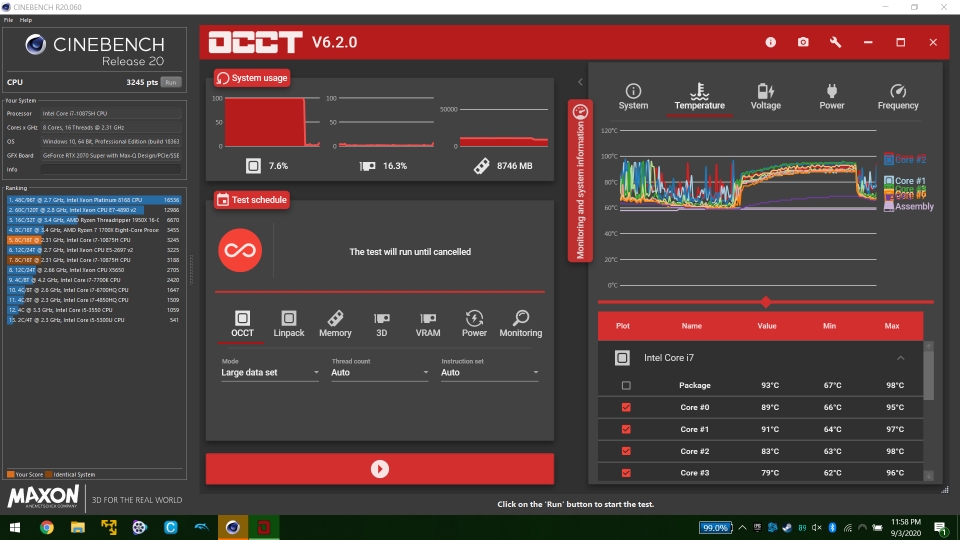Click the CPU usage icon 7.6%
Viewport: 960px width, 540px height.
[x=253, y=166]
